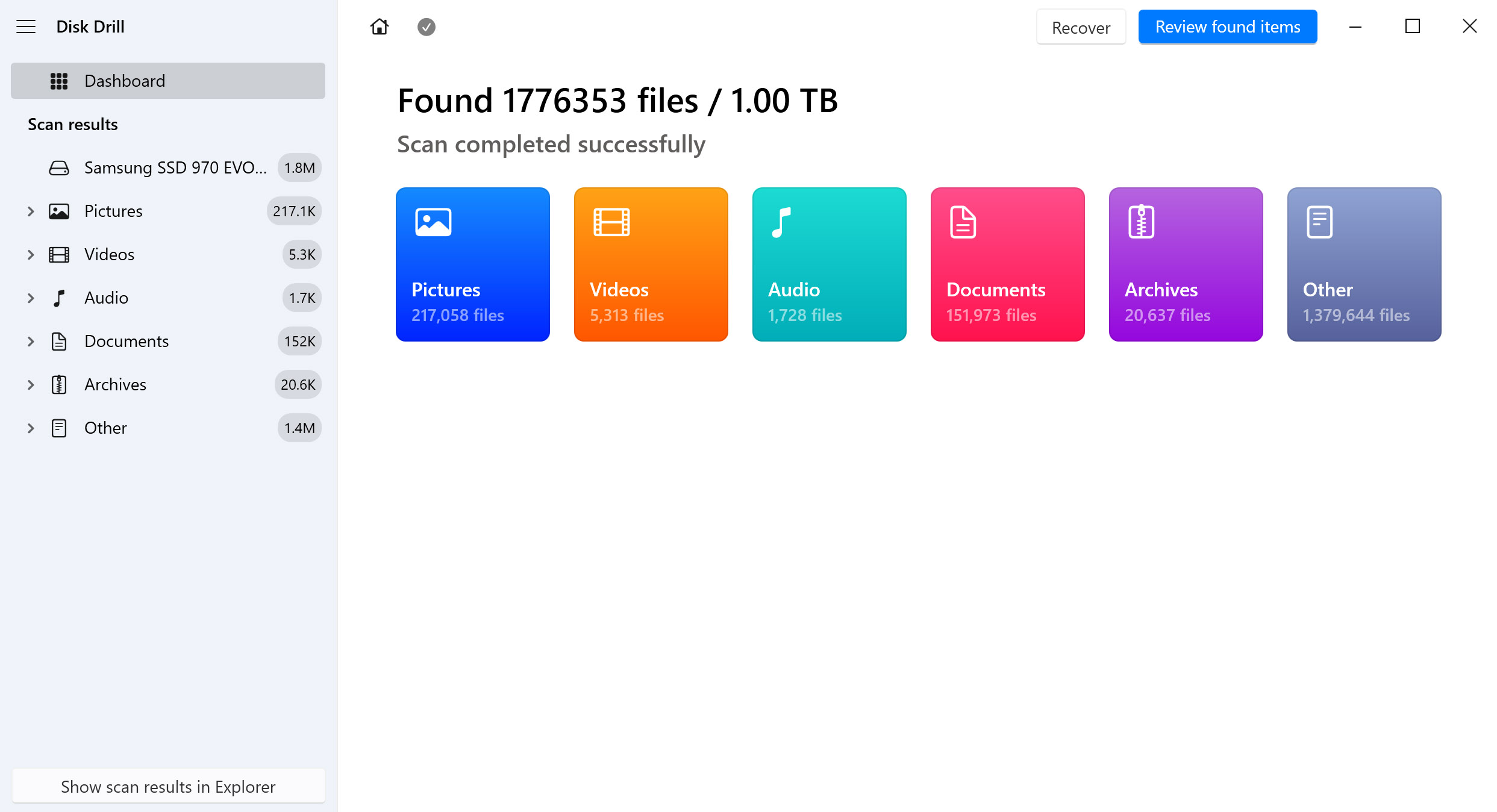Image resolution: width=1497 pixels, height=812 pixels.
Task: Click the checkmark status icon
Action: tap(426, 27)
